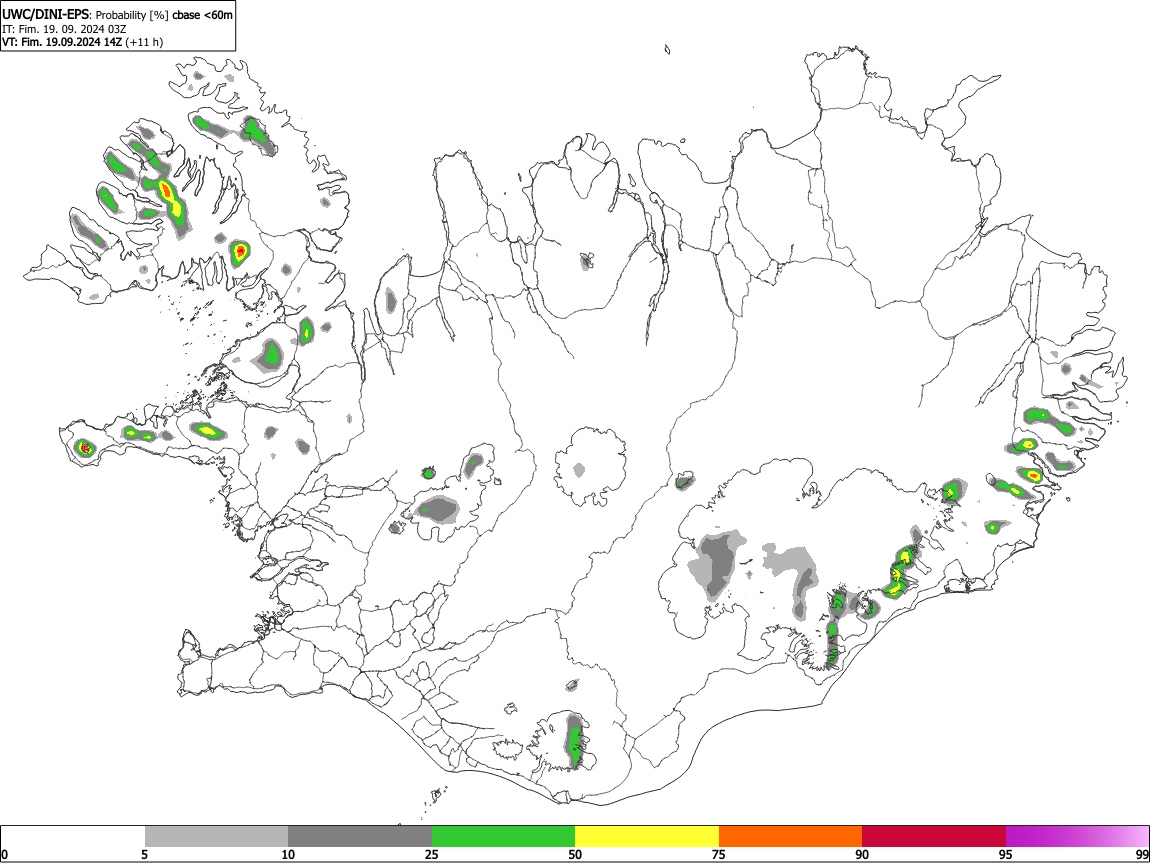The height and width of the screenshot is (863, 1150).
Task: Click the legend value '5'
Action: [145, 854]
